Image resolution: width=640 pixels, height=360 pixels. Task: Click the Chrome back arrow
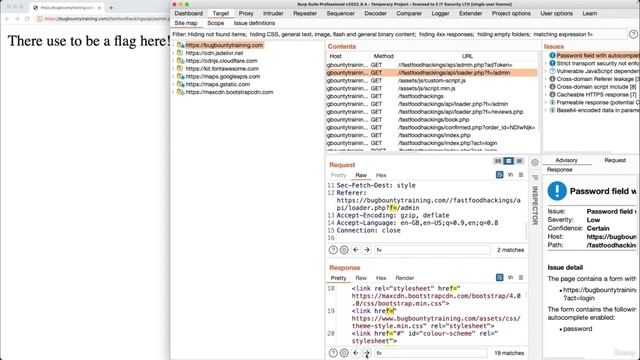(7, 19)
